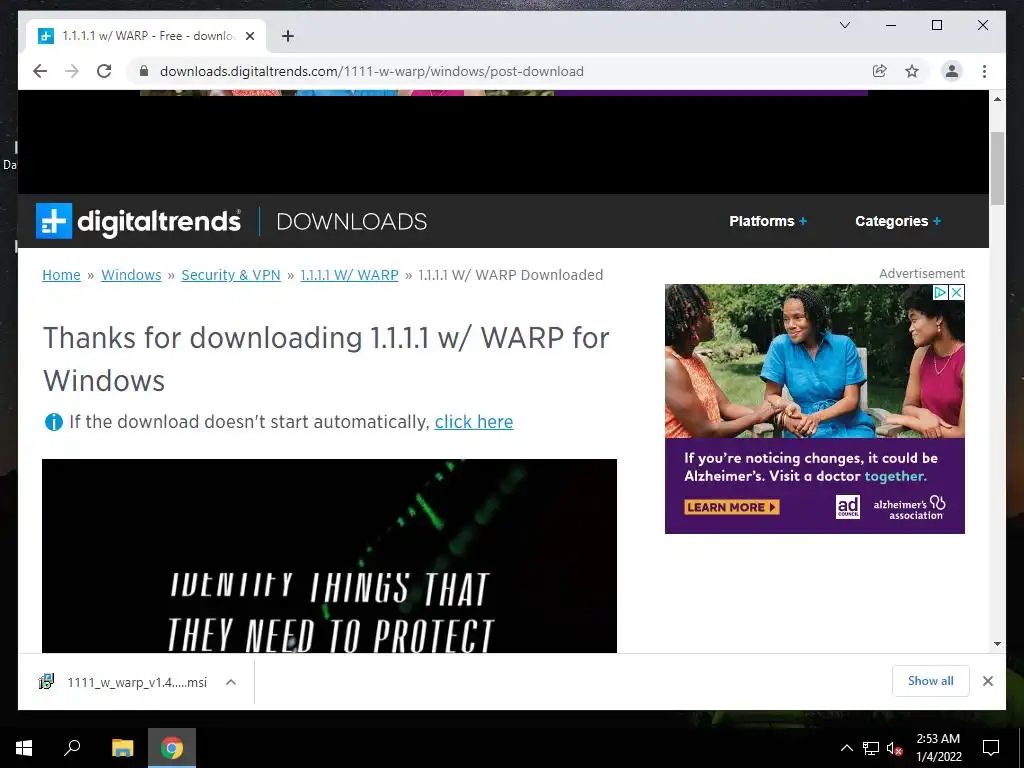Screen dimensions: 1024x768
Task: Click the muted volume tray icon
Action: coord(894,748)
